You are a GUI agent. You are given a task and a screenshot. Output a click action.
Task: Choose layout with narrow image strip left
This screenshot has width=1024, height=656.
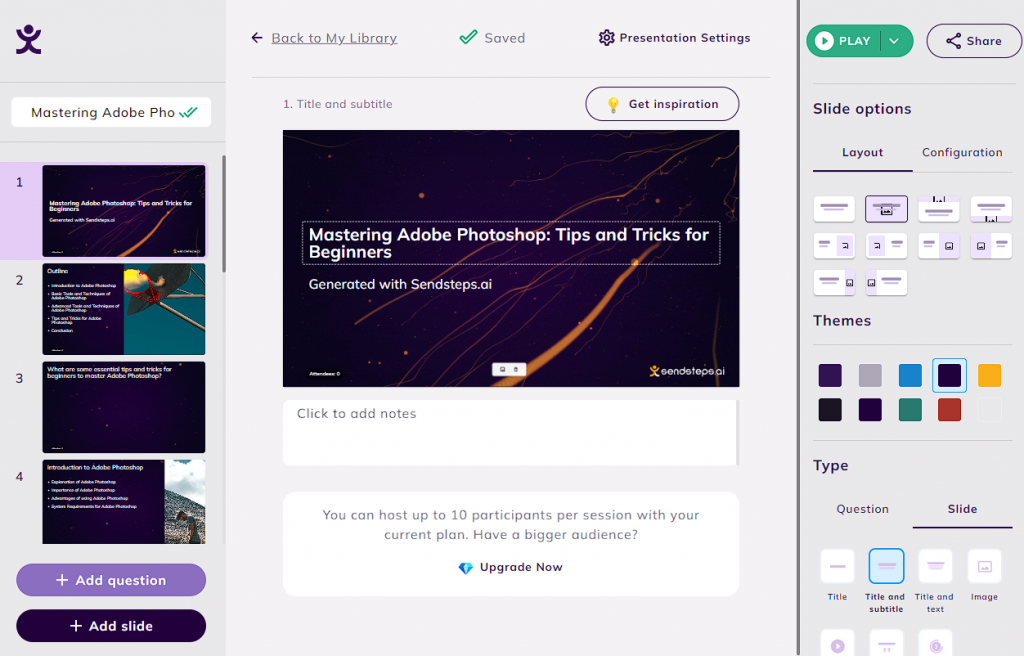pyautogui.click(x=886, y=282)
